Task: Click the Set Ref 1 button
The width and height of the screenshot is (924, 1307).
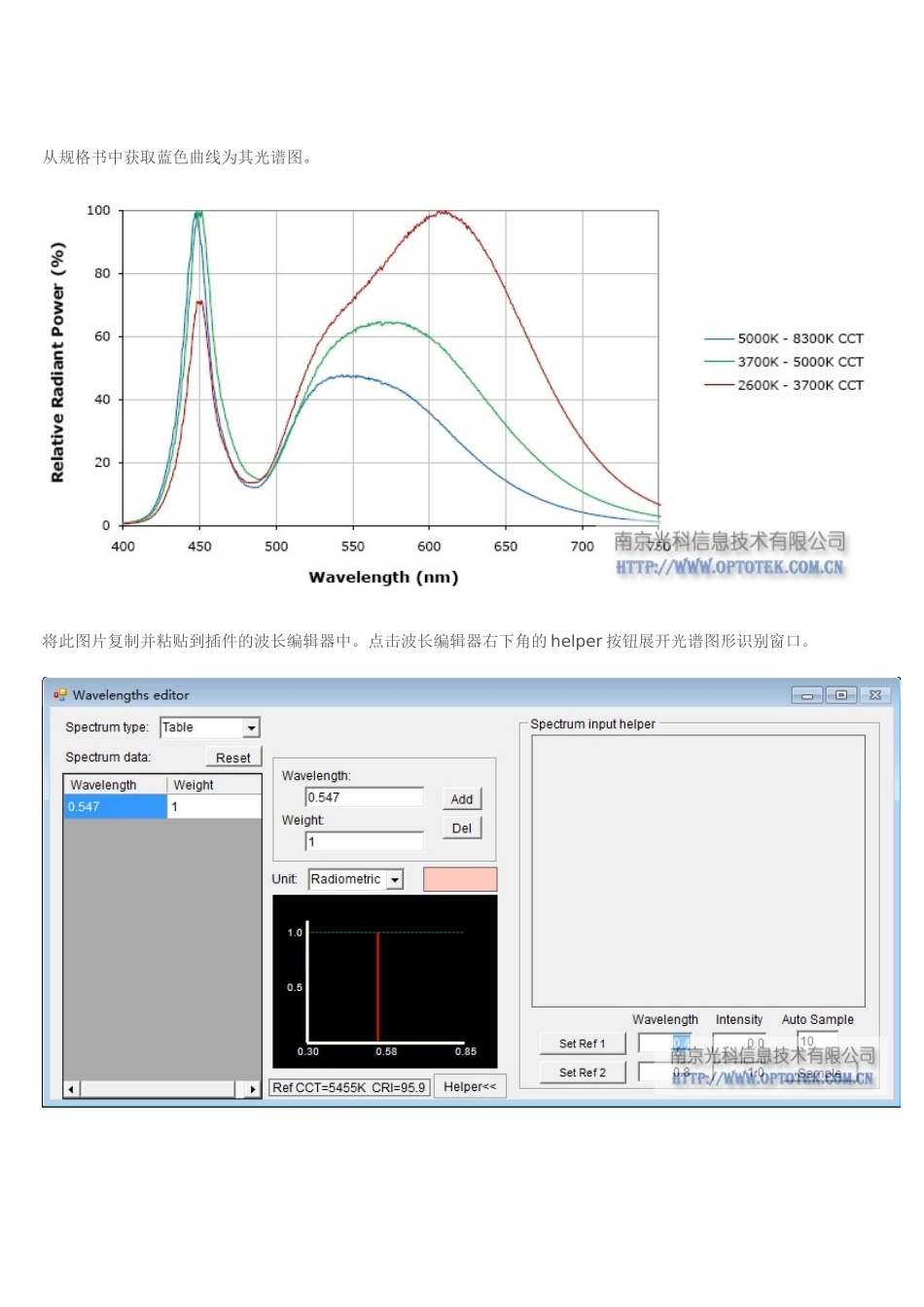Action: (x=582, y=1043)
